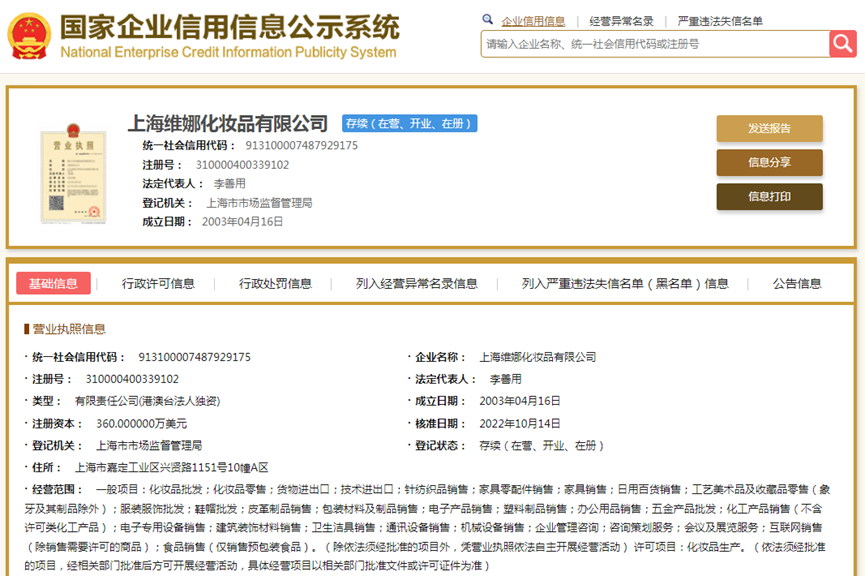The image size is (865, 576).
Task: Open the 行政处罚信息 tab
Action: (275, 284)
